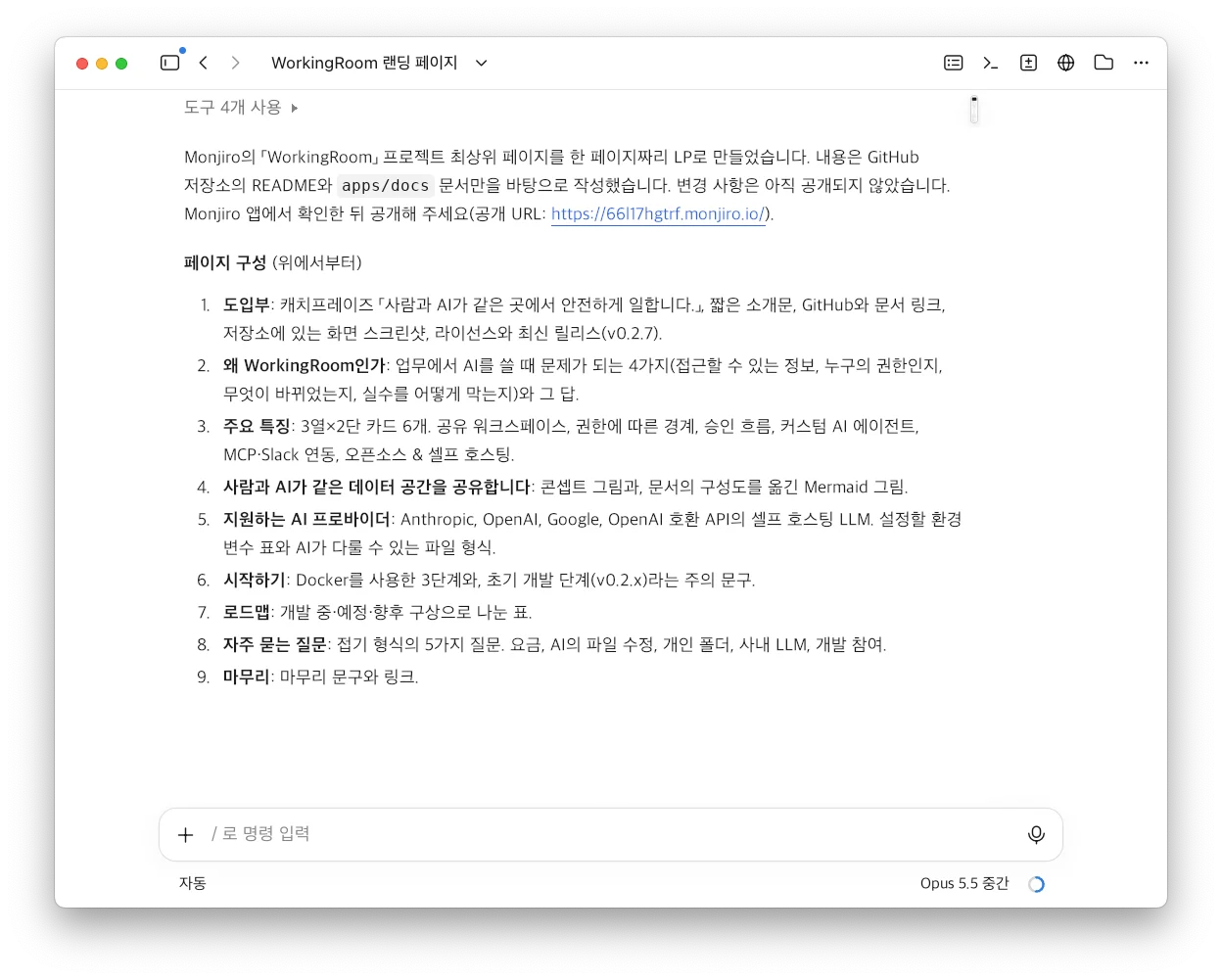Click the apps/docs inline code
The height and width of the screenshot is (980, 1222).
pos(386,185)
